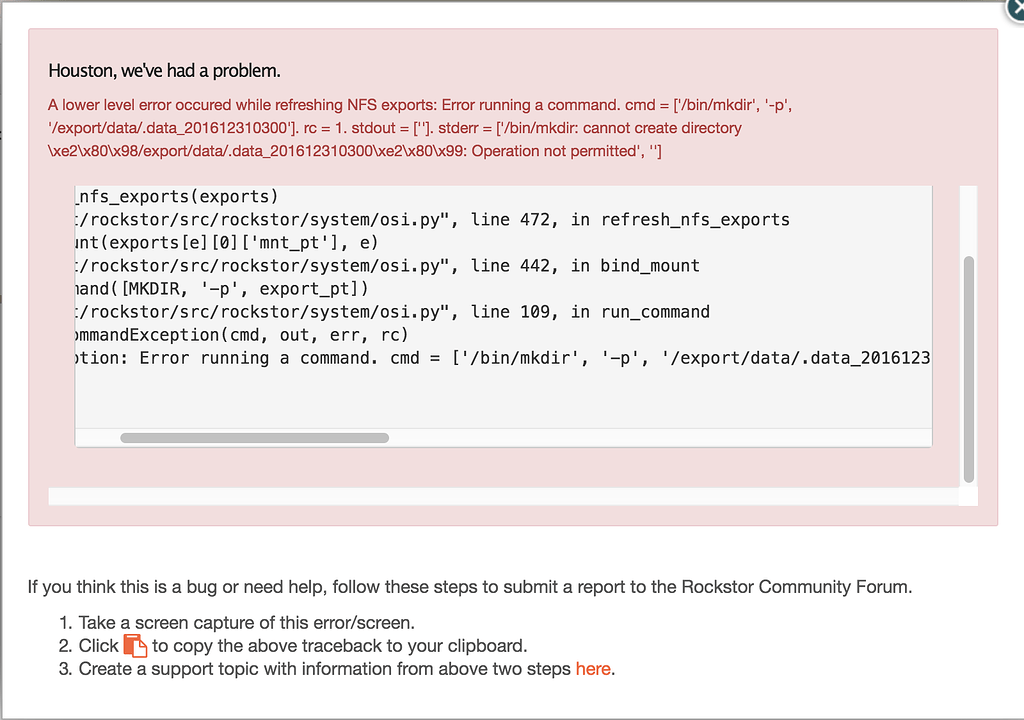Click the line mentioning bind_mount
The height and width of the screenshot is (720, 1024).
point(420,265)
